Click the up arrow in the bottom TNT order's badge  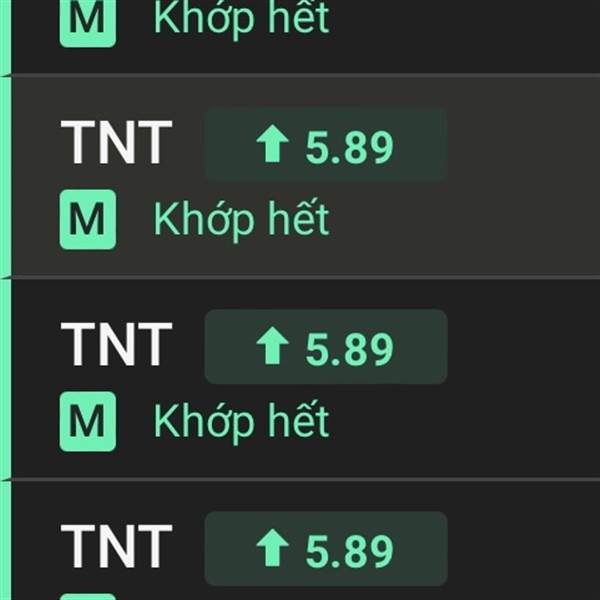click(x=272, y=548)
